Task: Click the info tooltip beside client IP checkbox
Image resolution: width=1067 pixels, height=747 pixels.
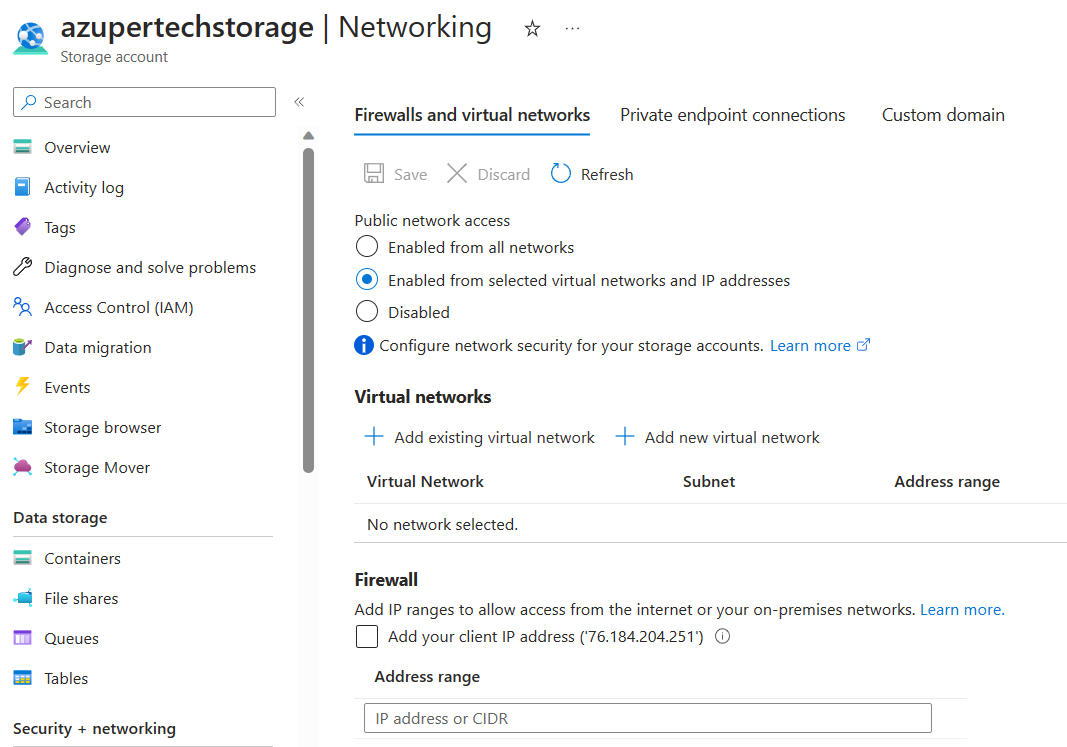Action: (x=722, y=636)
